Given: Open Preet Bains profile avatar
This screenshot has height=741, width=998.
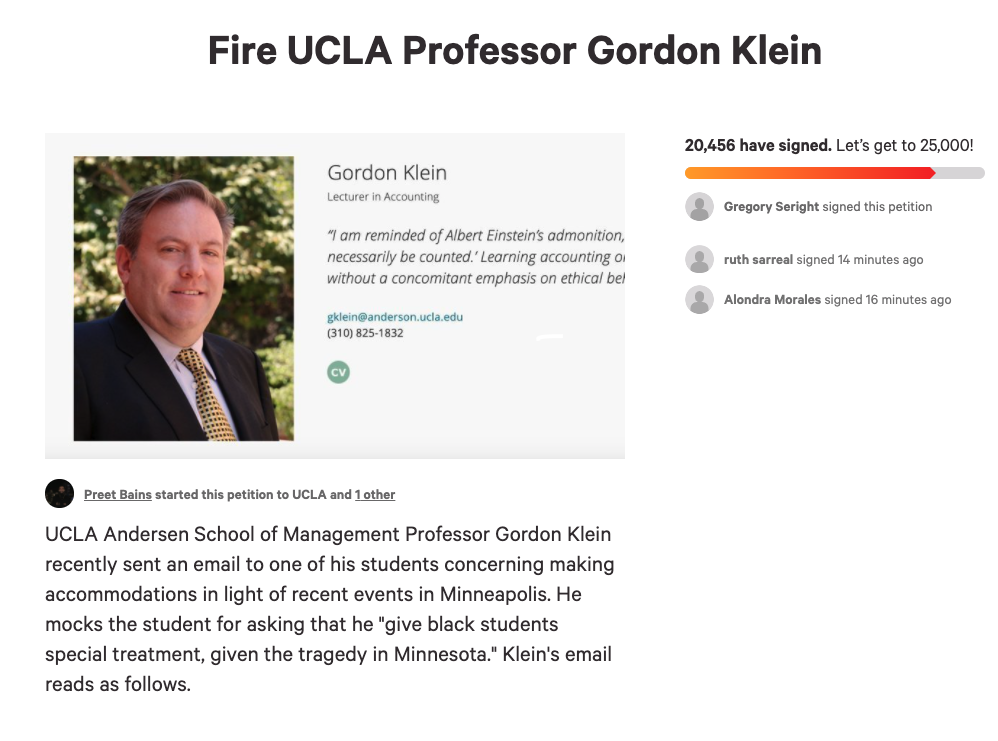Looking at the screenshot, I should pyautogui.click(x=59, y=493).
